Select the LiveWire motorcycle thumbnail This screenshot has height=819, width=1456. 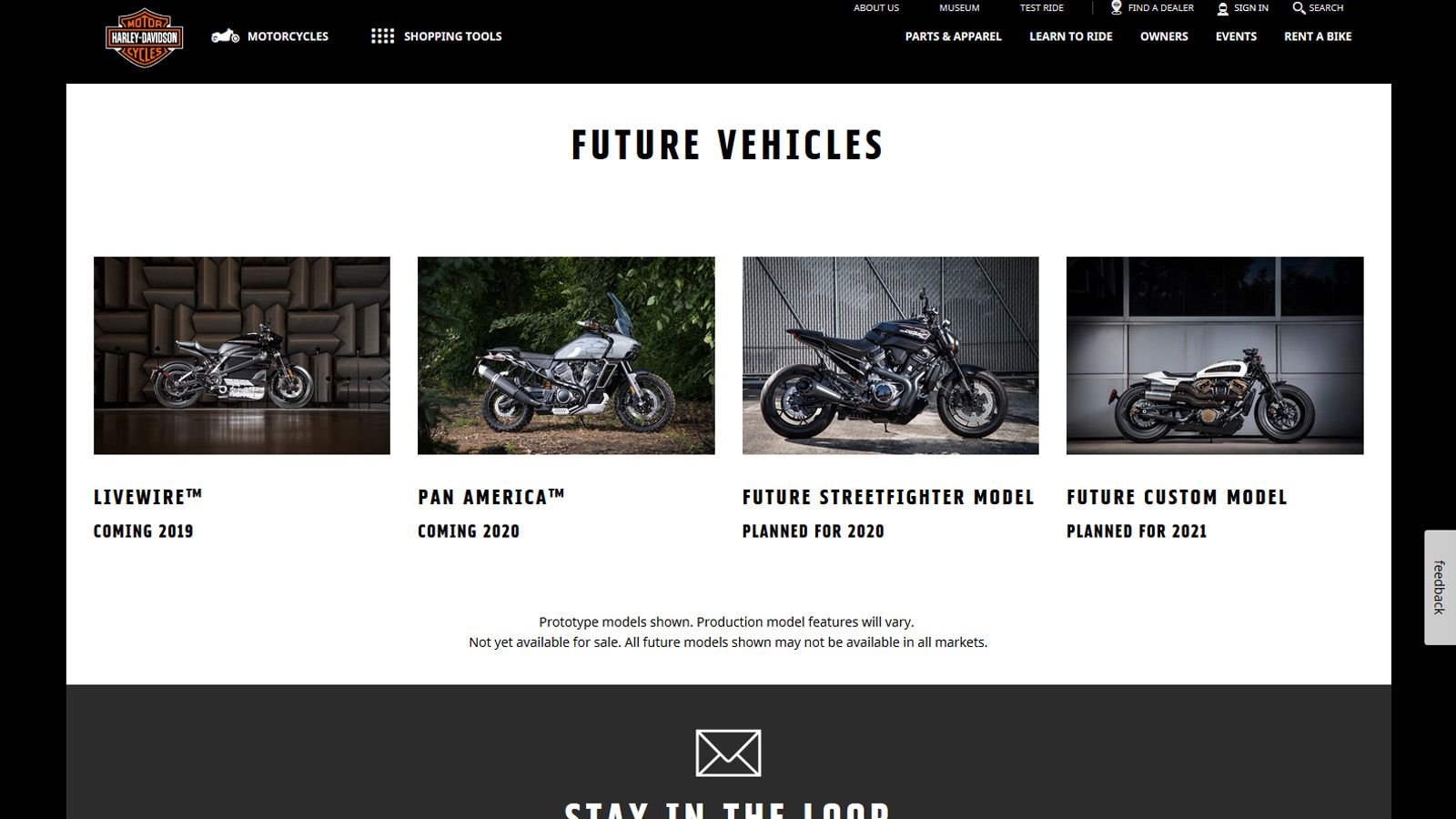[242, 356]
